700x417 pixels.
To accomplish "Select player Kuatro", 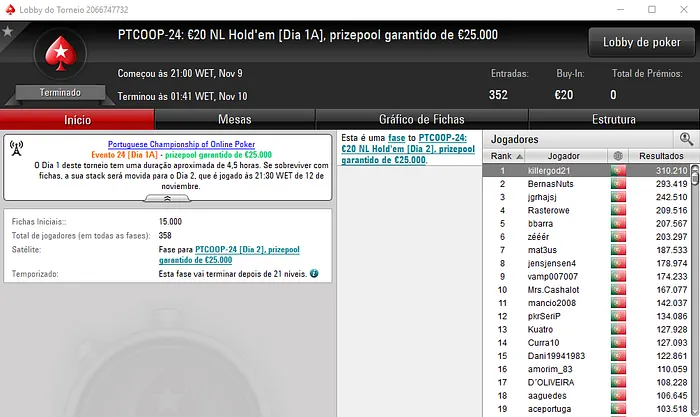I will pyautogui.click(x=540, y=329).
